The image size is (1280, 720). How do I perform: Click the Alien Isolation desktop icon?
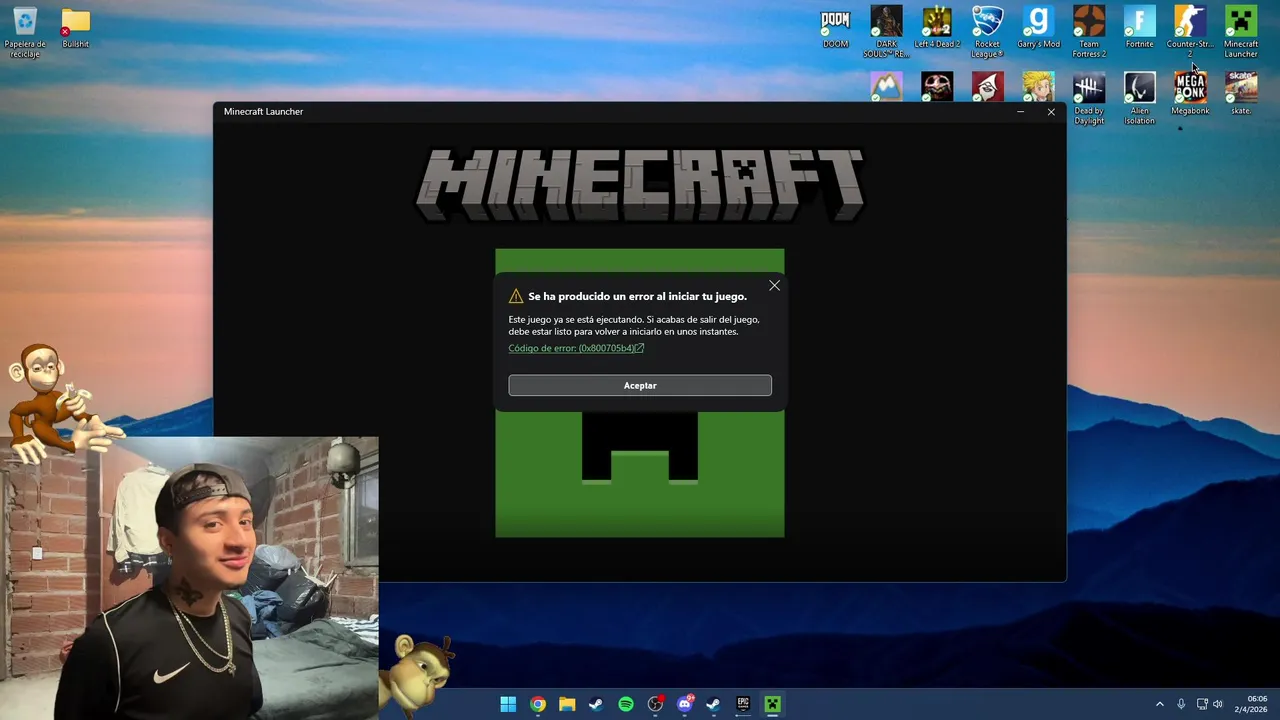1139,98
